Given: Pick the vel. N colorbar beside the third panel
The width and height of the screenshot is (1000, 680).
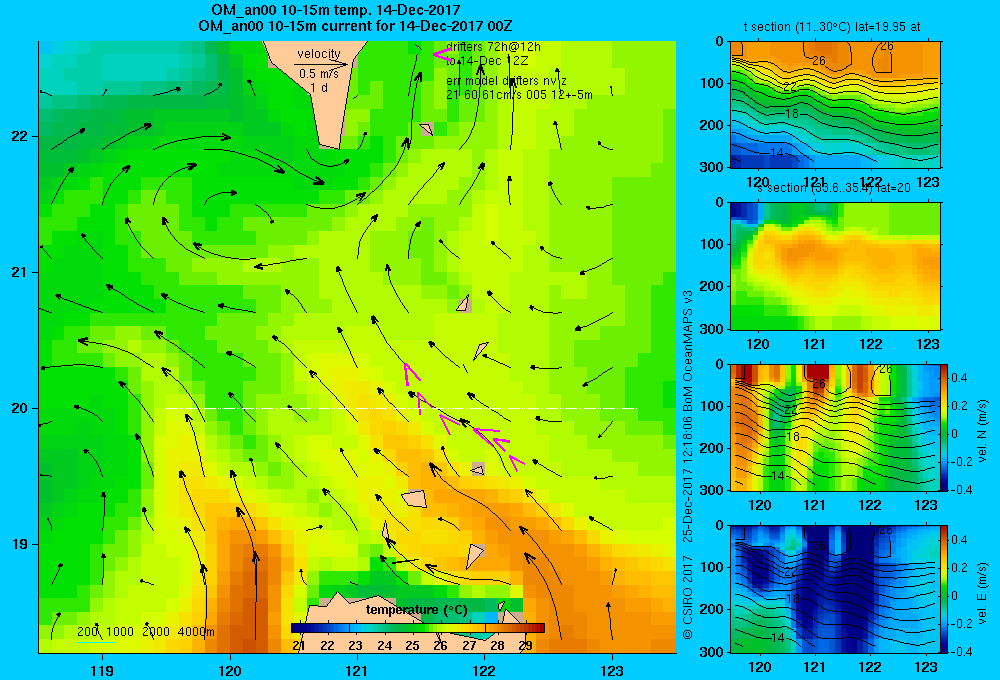Looking at the screenshot, I should tap(944, 427).
